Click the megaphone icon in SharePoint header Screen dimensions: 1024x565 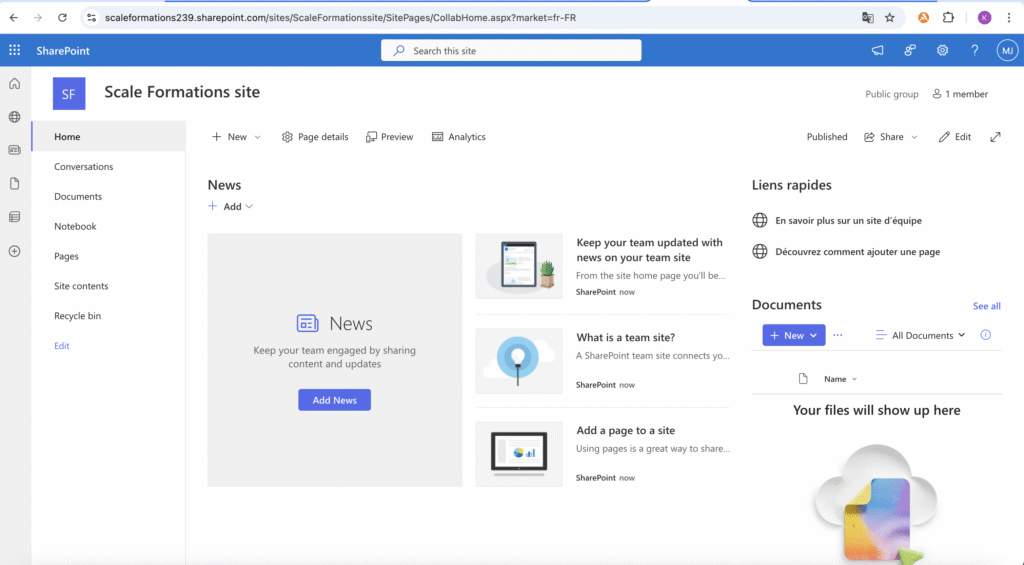[x=878, y=51]
